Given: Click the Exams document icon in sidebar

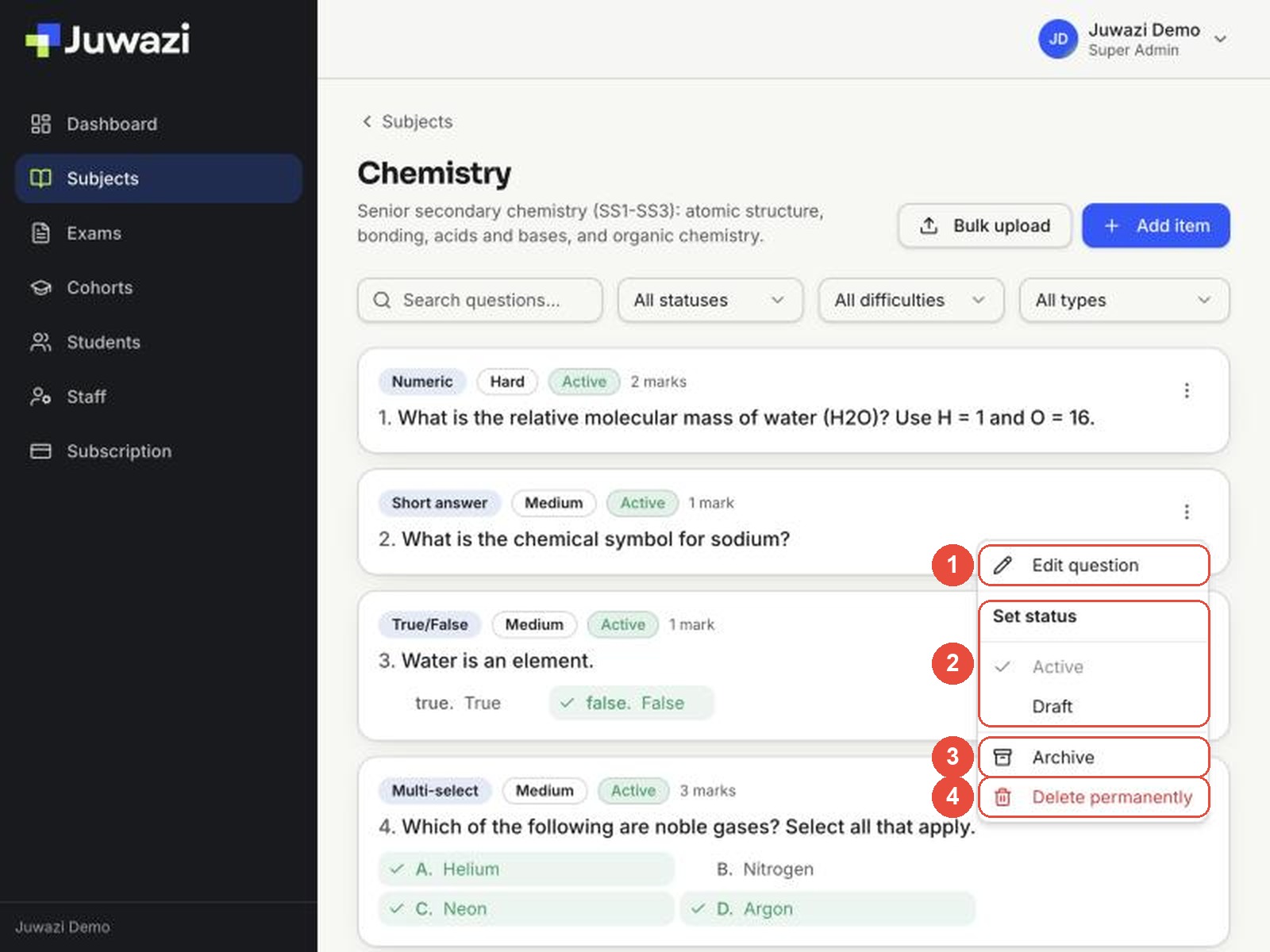Looking at the screenshot, I should click(x=40, y=233).
